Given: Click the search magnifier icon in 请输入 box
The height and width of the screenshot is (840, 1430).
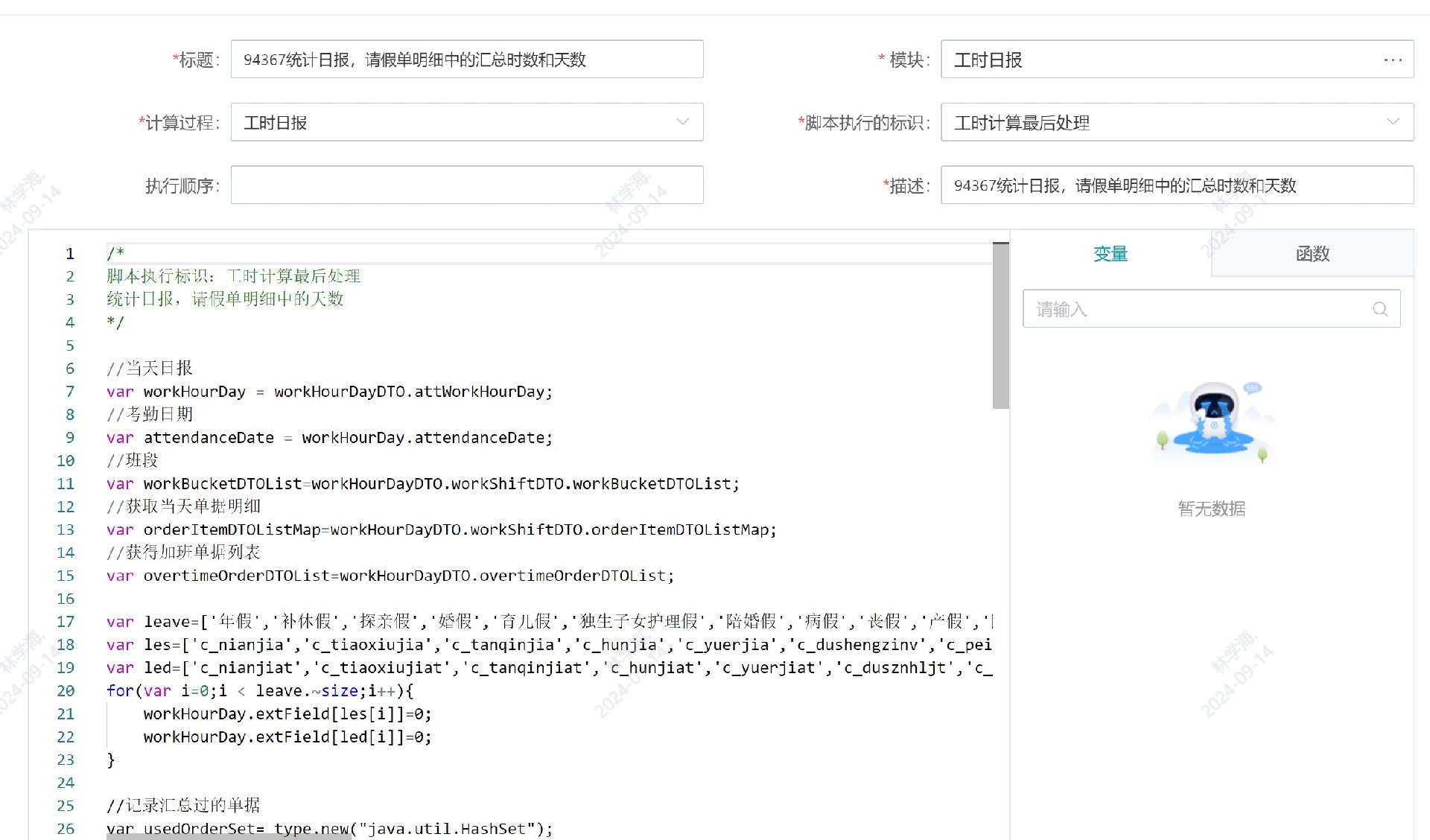Looking at the screenshot, I should click(x=1379, y=309).
